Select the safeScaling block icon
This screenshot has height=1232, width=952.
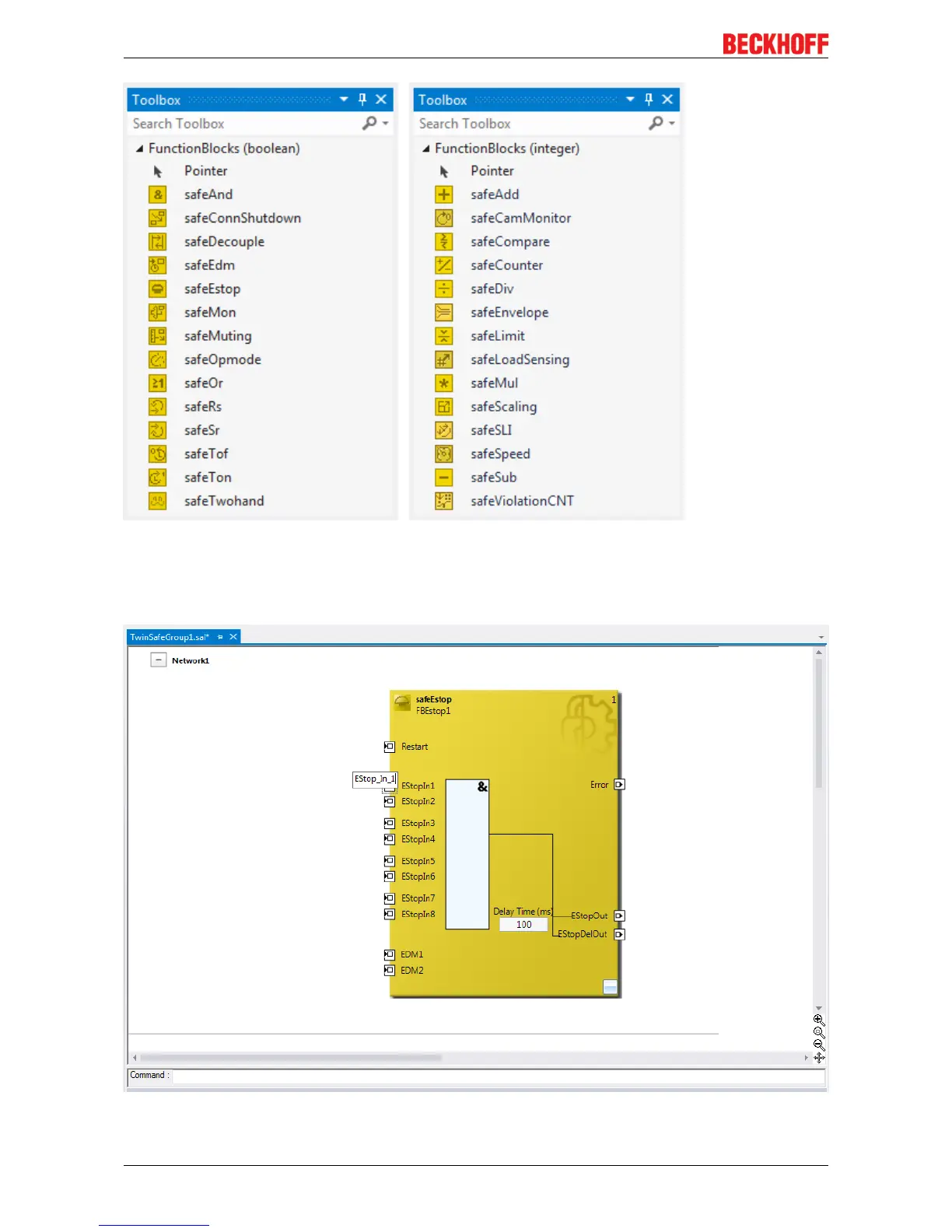(x=444, y=407)
